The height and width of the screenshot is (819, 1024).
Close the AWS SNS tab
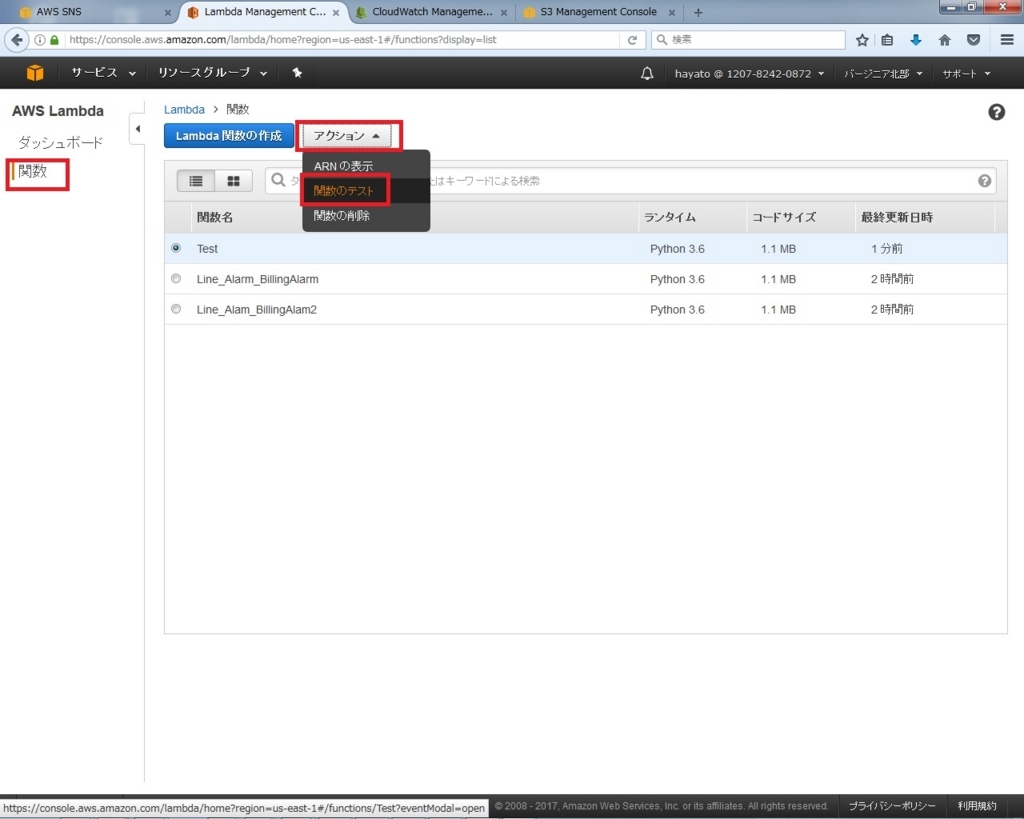168,12
